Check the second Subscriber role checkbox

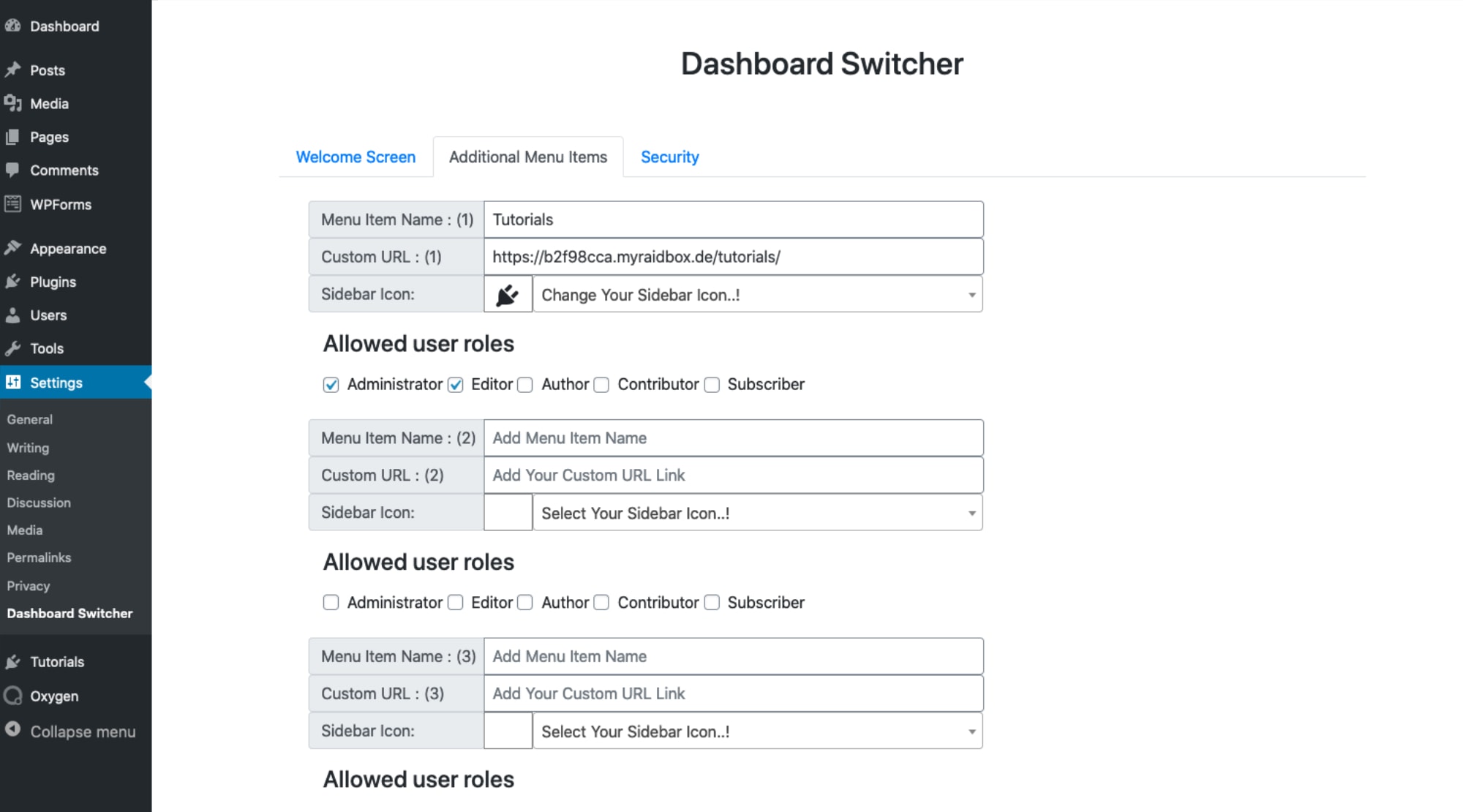(x=712, y=603)
